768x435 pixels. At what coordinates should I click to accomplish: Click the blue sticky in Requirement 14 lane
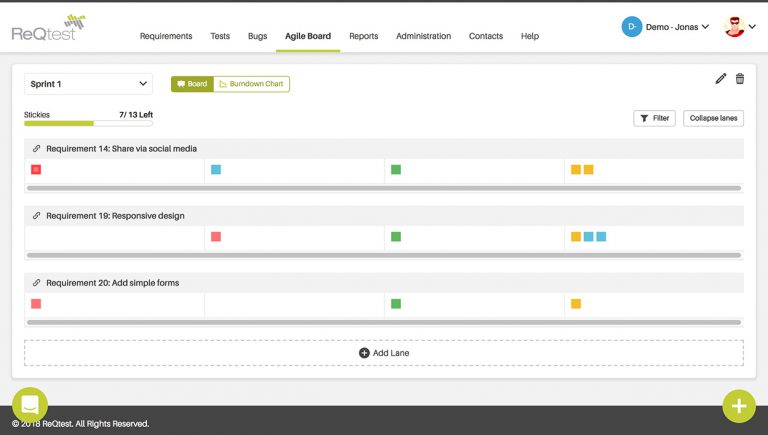click(x=216, y=169)
